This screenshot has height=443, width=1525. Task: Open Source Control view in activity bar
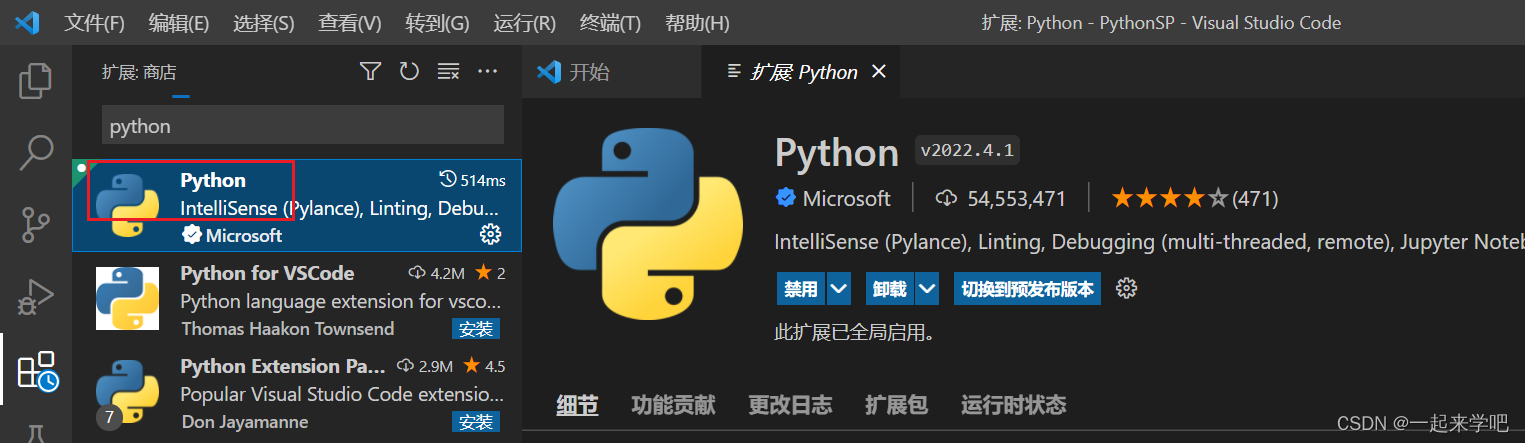point(36,226)
